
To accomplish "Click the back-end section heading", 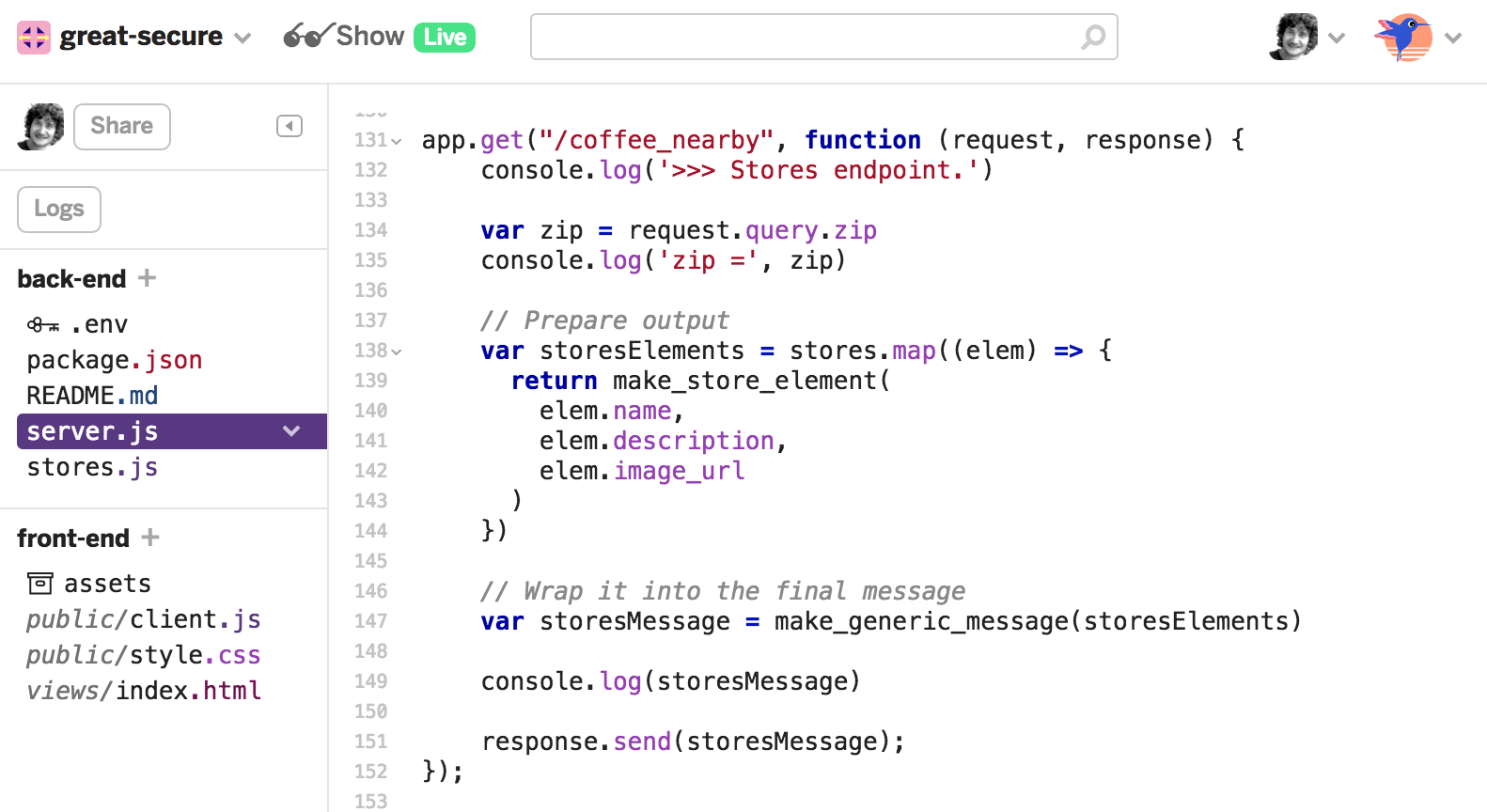I will 71,279.
